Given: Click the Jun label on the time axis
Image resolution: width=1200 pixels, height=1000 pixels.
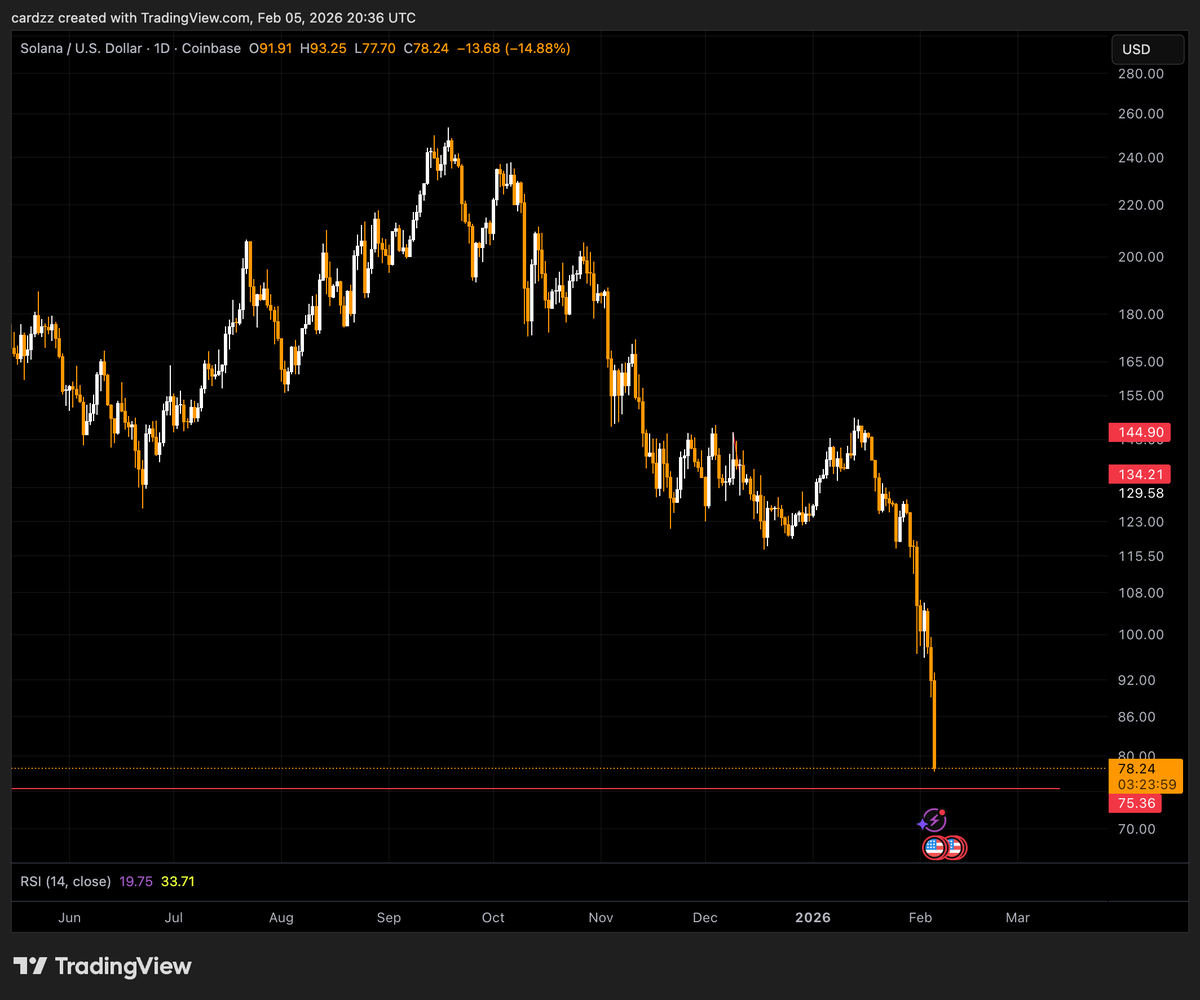Looking at the screenshot, I should (x=70, y=918).
